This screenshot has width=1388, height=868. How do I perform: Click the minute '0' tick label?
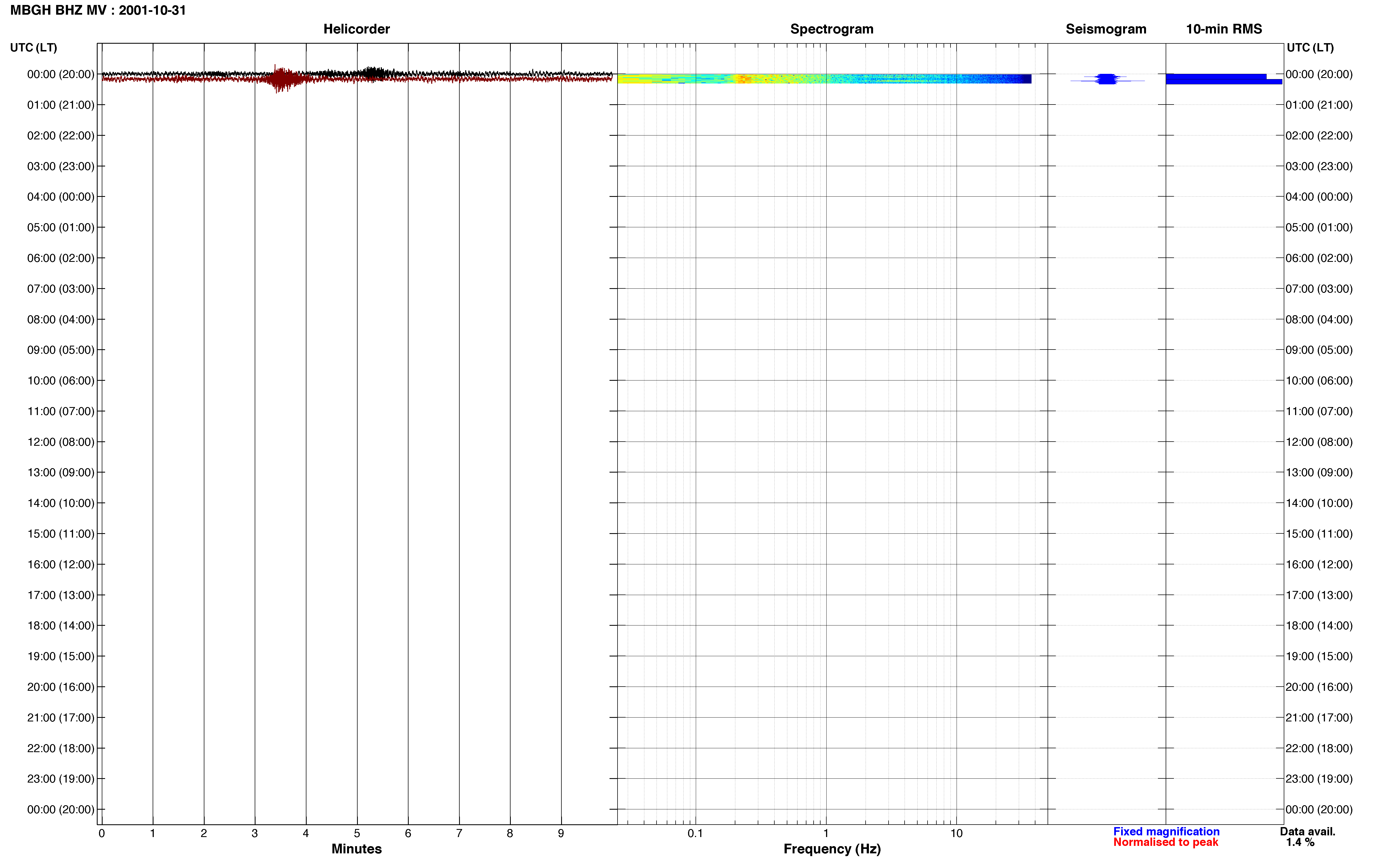pyautogui.click(x=101, y=833)
